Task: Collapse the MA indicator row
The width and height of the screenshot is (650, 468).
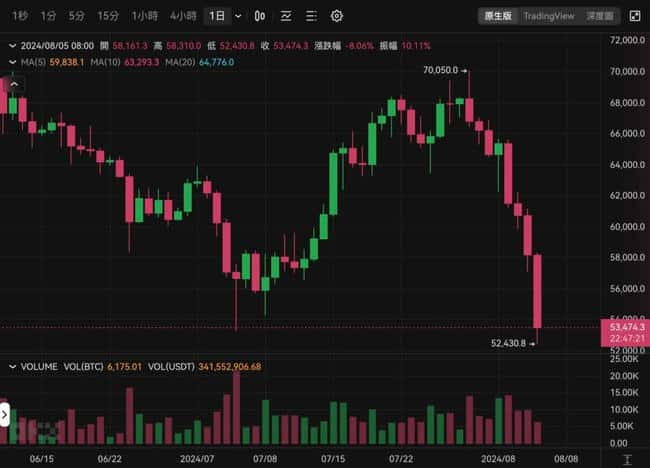Action: [12, 62]
